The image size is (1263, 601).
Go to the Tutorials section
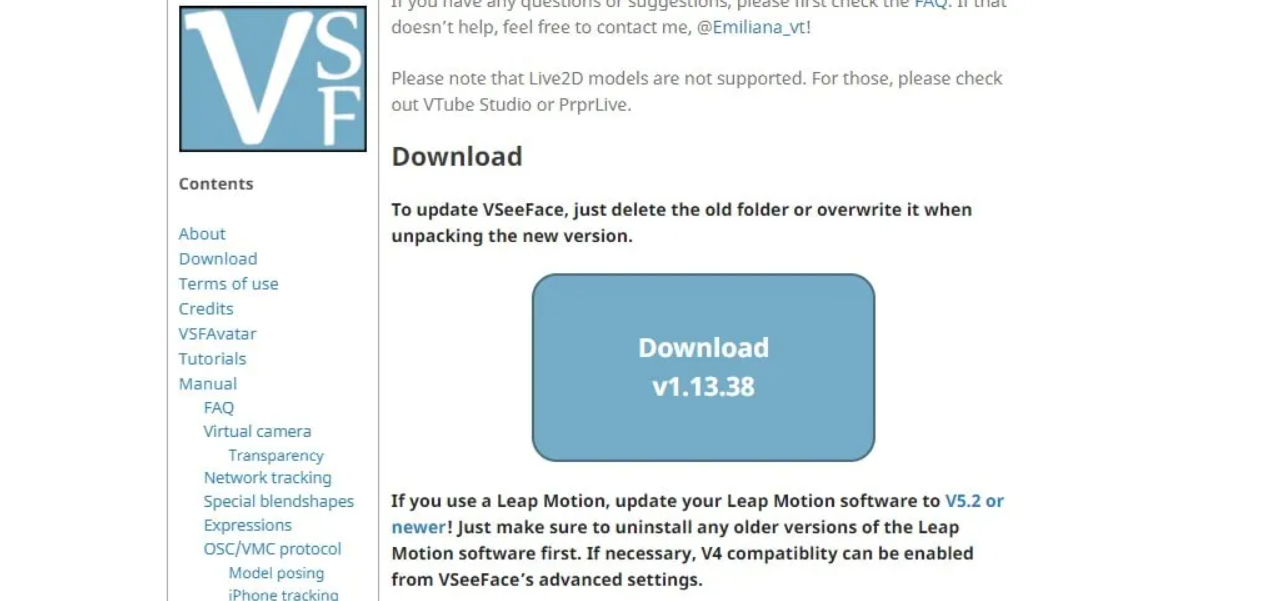(x=212, y=359)
